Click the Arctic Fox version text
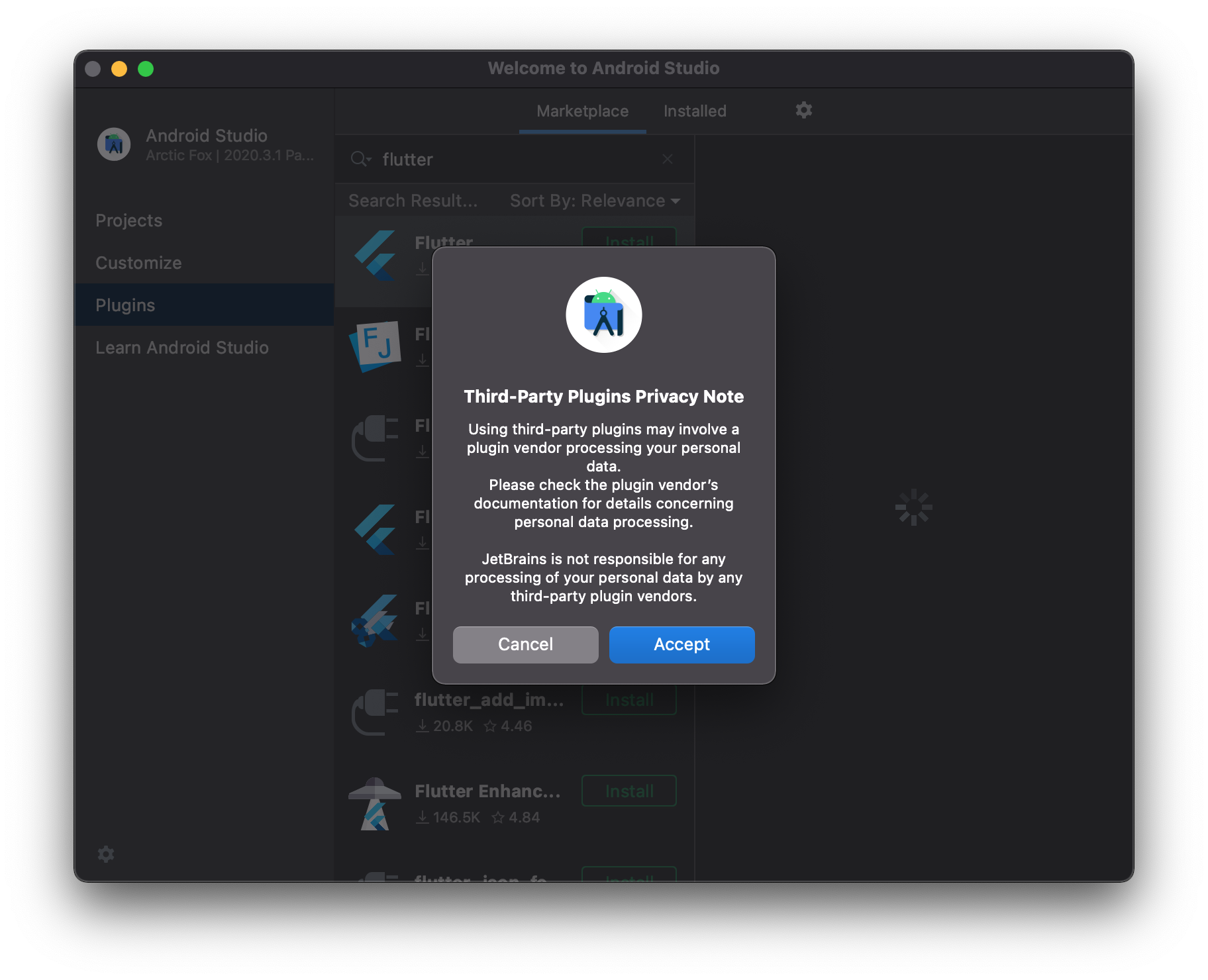The height and width of the screenshot is (980, 1208). [x=230, y=156]
